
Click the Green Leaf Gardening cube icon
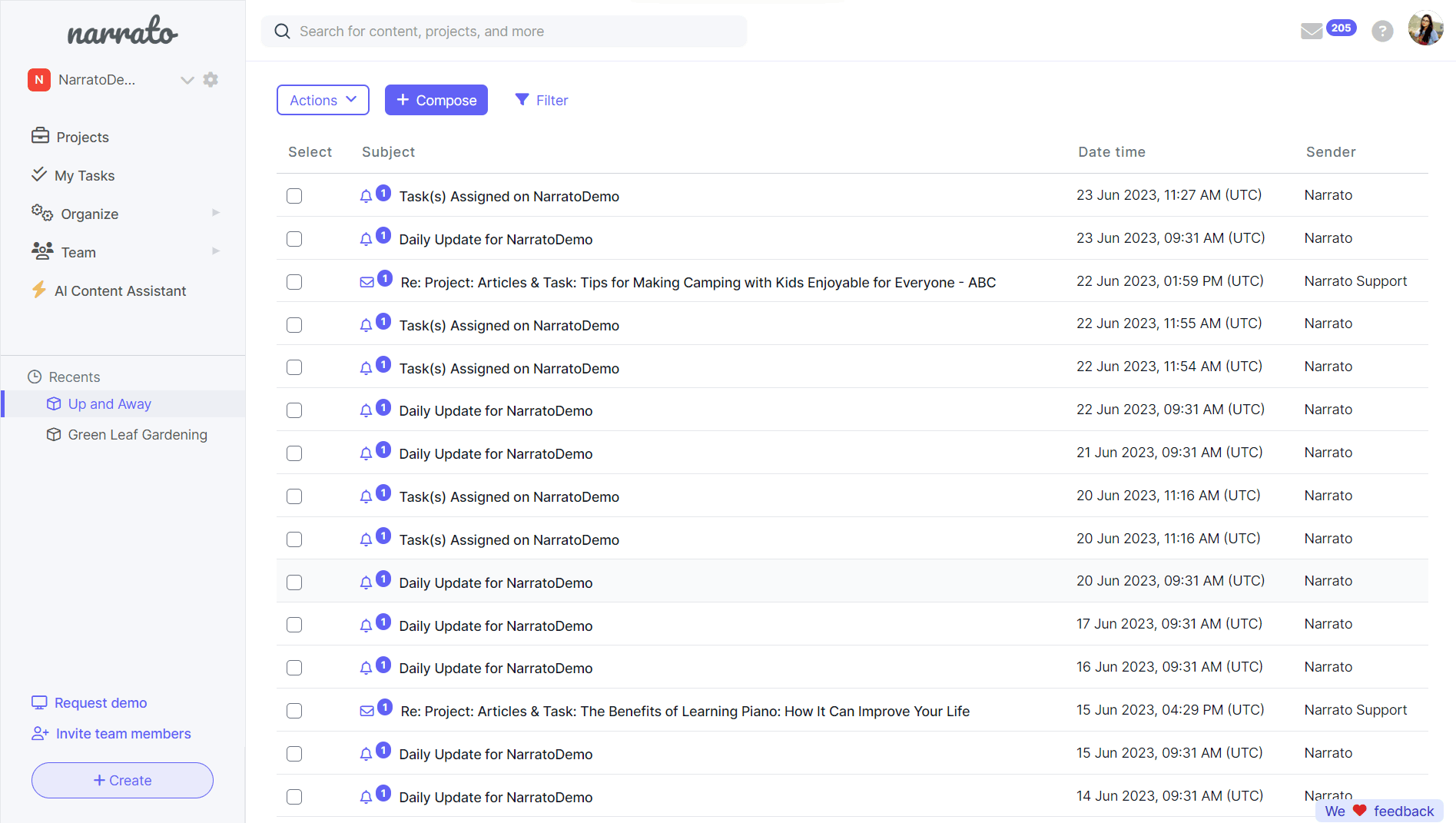tap(54, 434)
